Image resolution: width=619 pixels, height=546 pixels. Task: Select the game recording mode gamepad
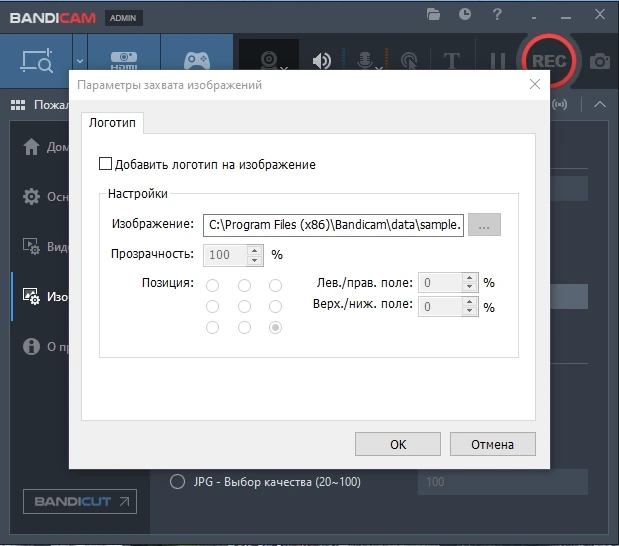[197, 60]
